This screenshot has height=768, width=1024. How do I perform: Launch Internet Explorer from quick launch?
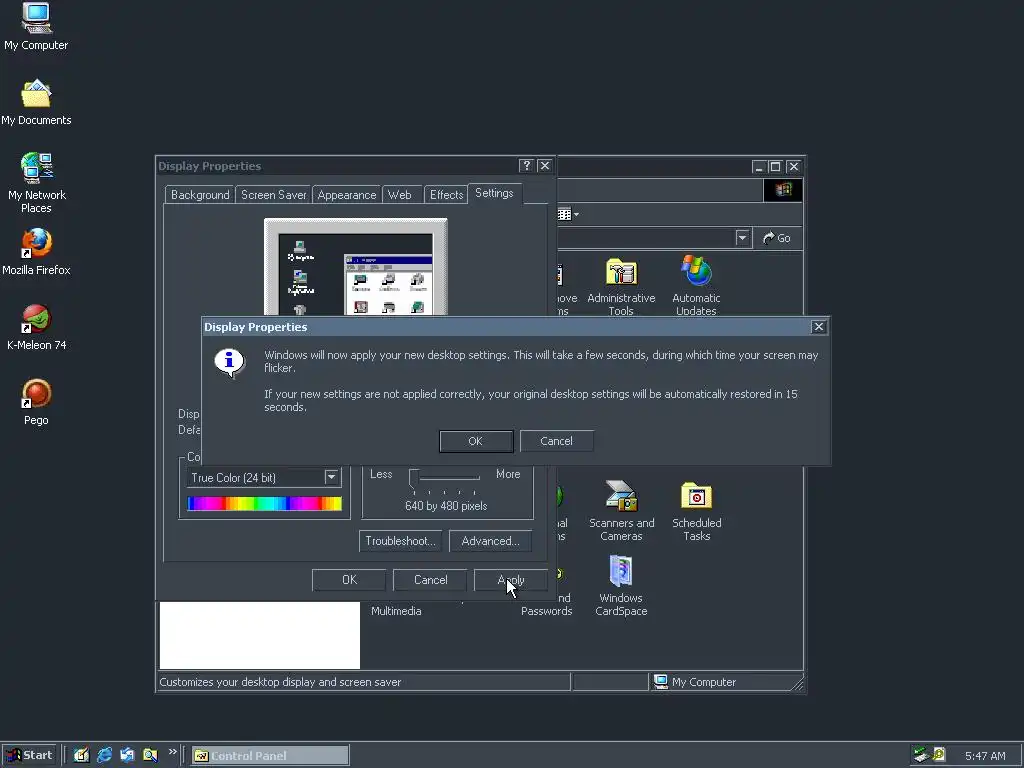tap(104, 755)
